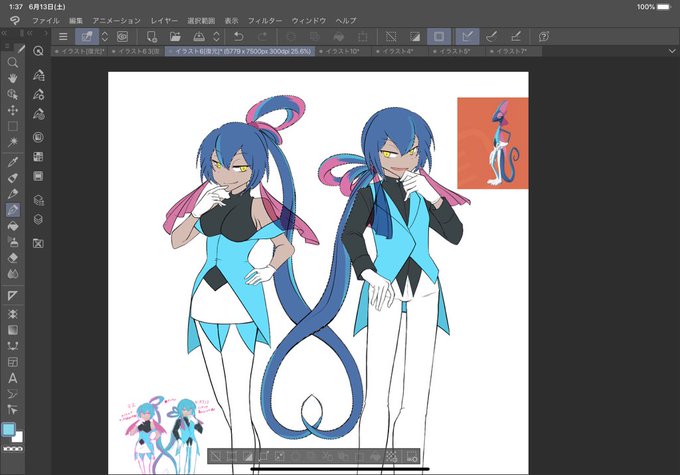This screenshot has height=475, width=680.
Task: Switch to the イラスト7 canvas tab
Action: click(x=513, y=51)
